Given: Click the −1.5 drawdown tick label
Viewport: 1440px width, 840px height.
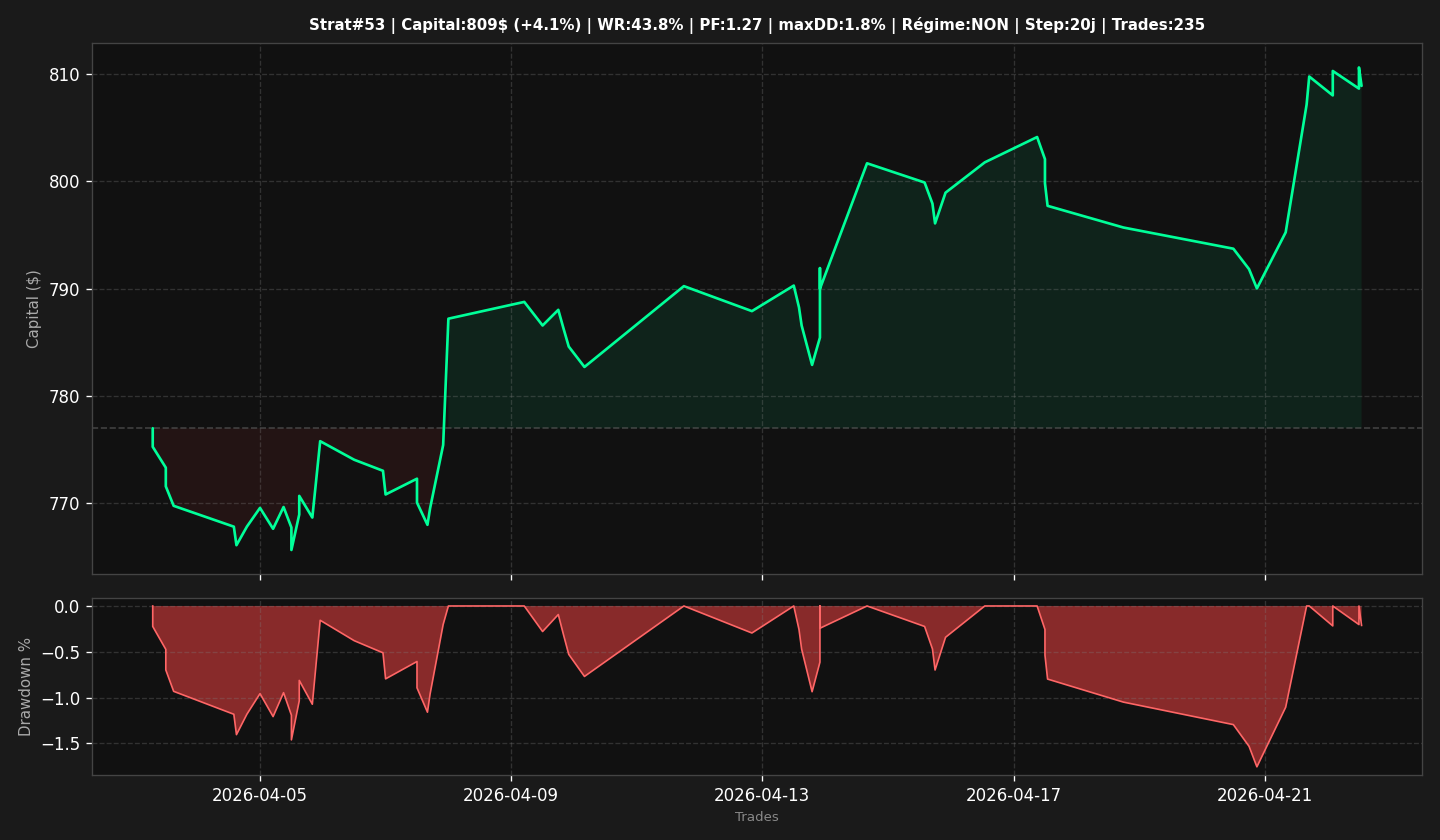Looking at the screenshot, I should pyautogui.click(x=60, y=744).
